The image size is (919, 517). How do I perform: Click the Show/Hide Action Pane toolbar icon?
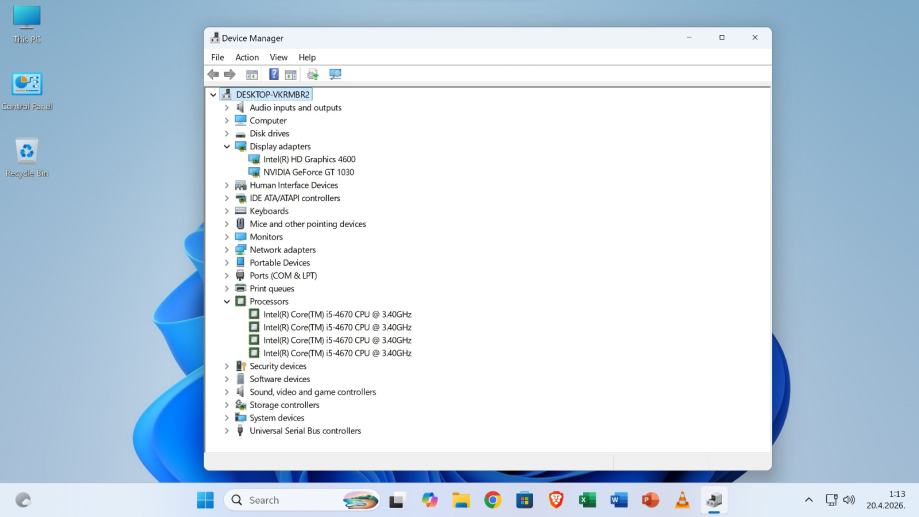coord(291,74)
